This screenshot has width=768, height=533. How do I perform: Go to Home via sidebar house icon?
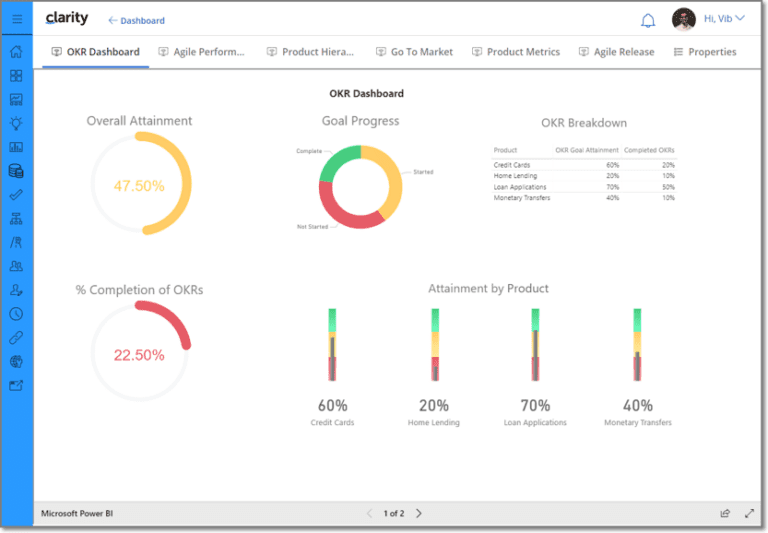click(x=16, y=52)
